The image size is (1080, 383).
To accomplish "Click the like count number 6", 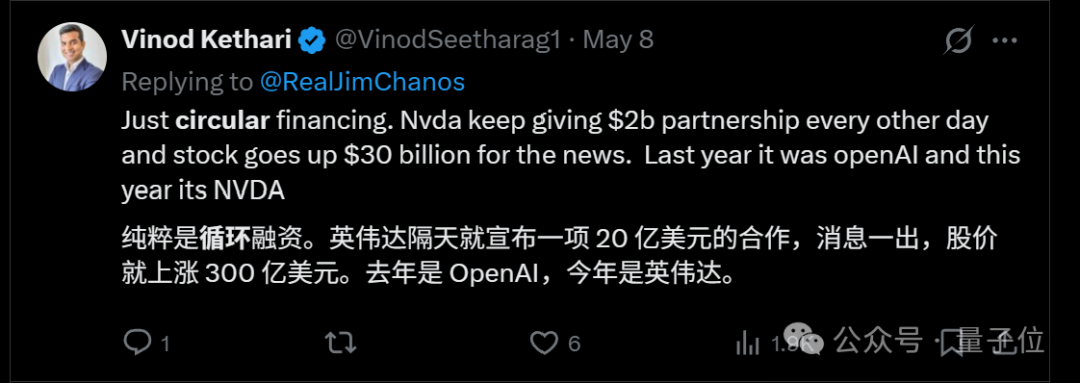I will click(575, 343).
